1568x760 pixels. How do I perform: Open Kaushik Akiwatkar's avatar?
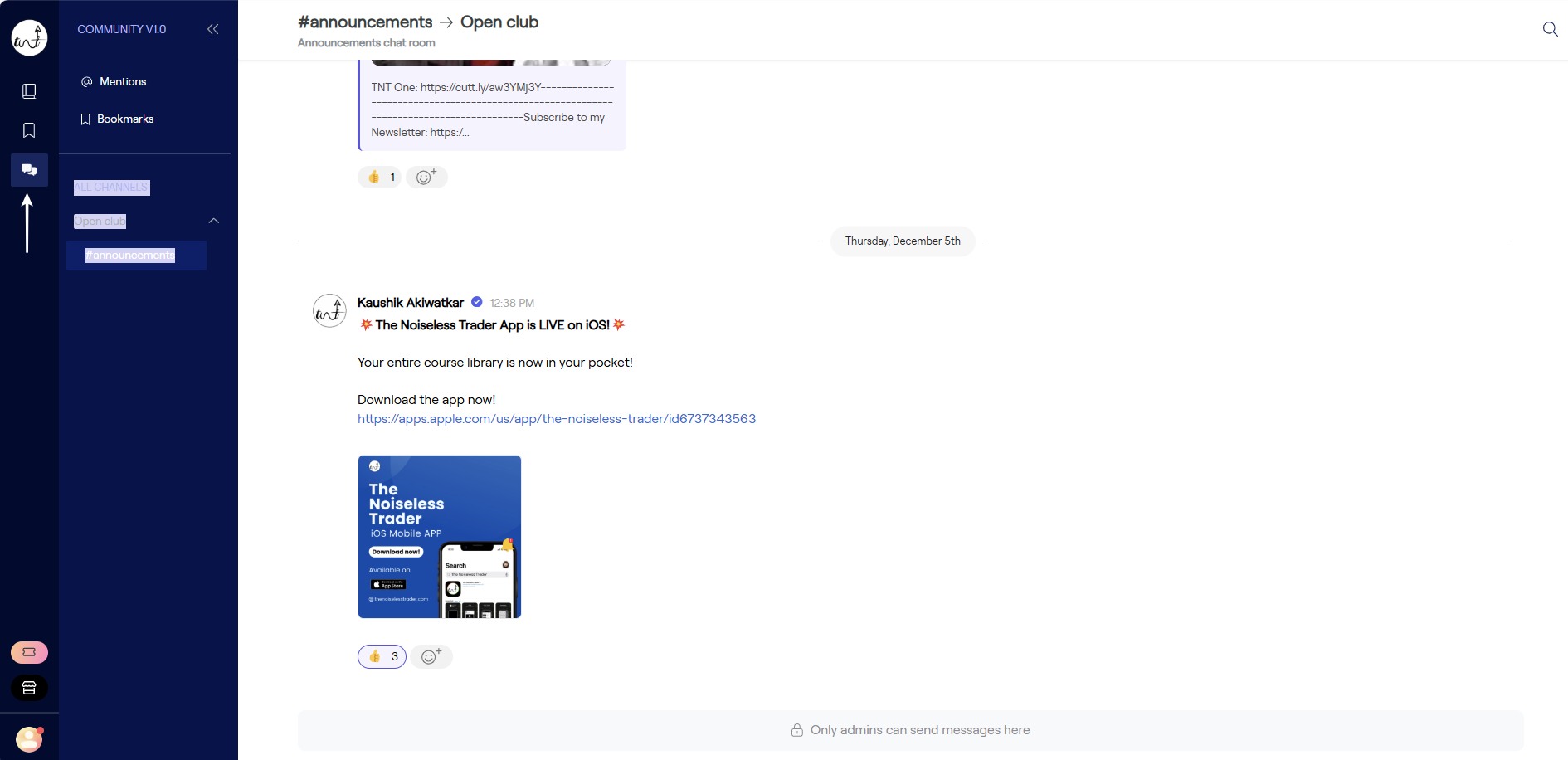329,310
